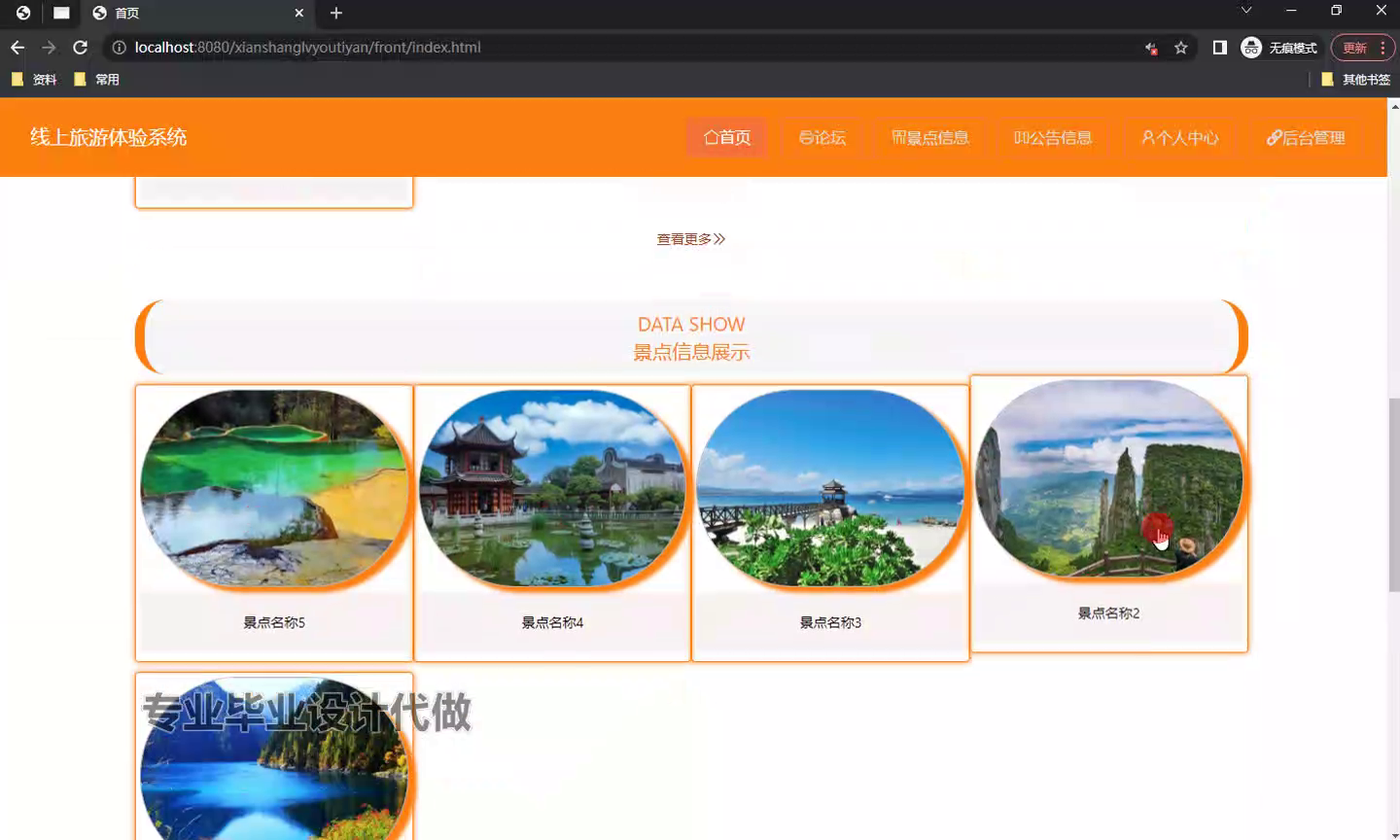Toggle the browser side panel
The height and width of the screenshot is (840, 1400).
[x=1220, y=48]
